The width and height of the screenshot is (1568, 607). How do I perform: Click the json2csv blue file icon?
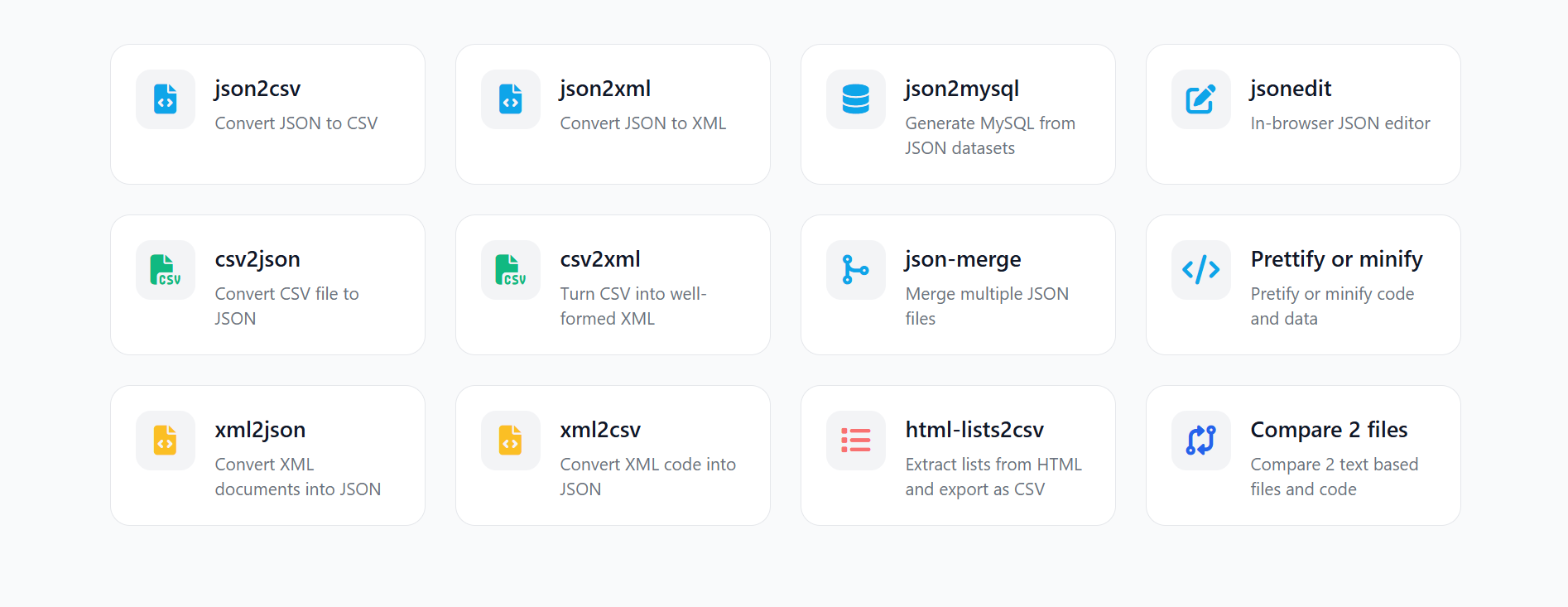[x=166, y=99]
